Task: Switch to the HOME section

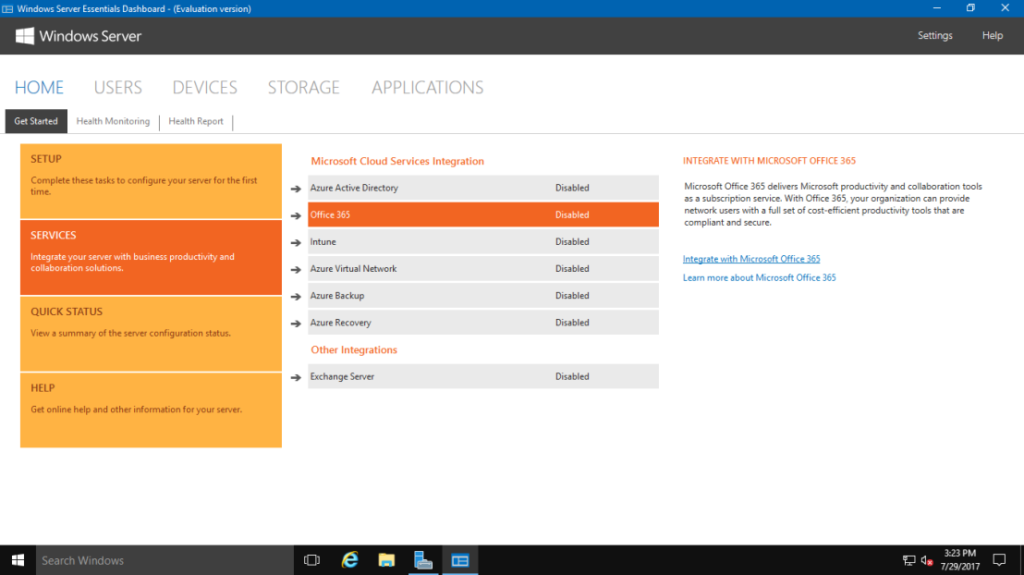Action: (39, 88)
